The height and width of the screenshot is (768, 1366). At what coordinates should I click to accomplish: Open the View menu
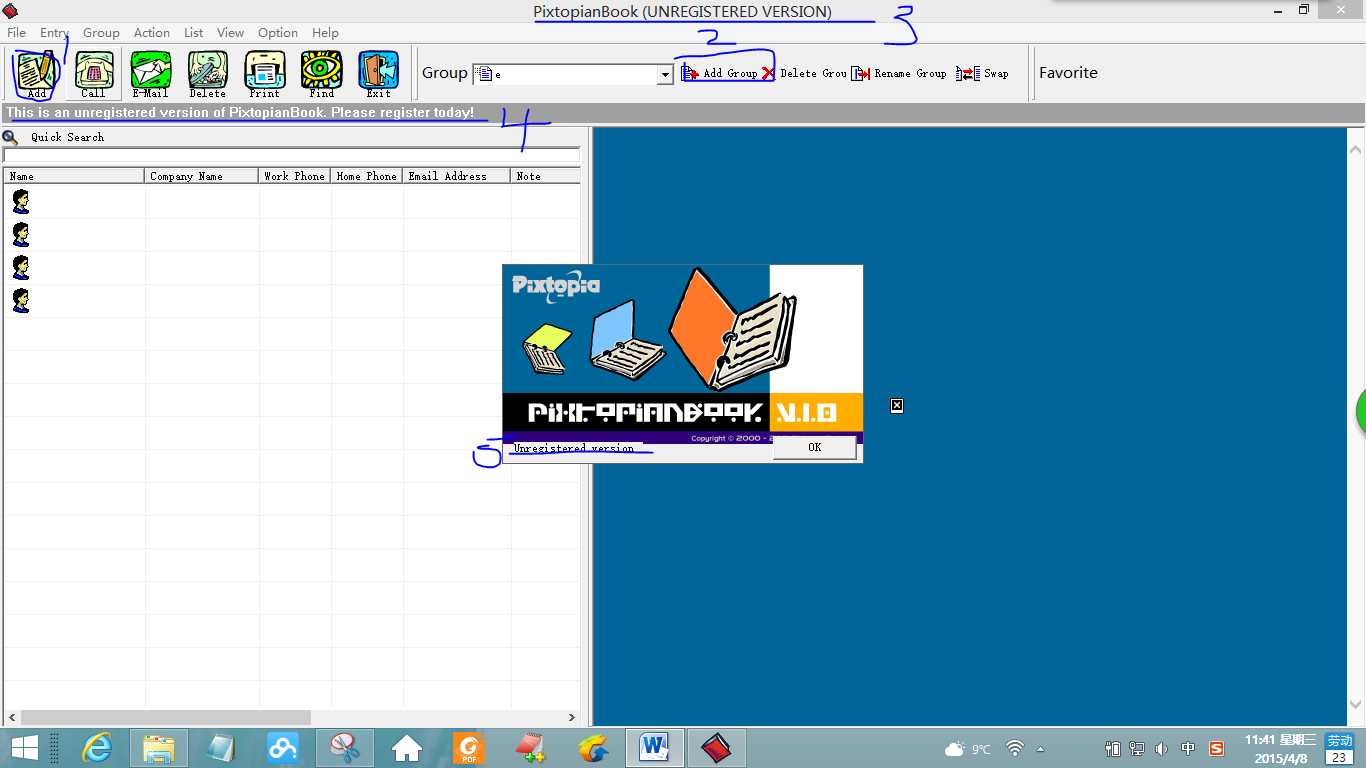point(231,33)
